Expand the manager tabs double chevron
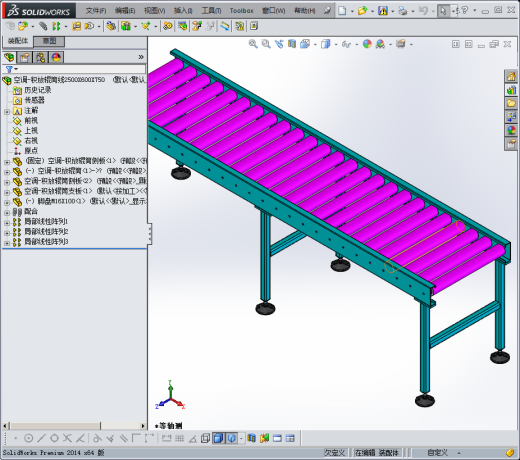 click(x=141, y=57)
